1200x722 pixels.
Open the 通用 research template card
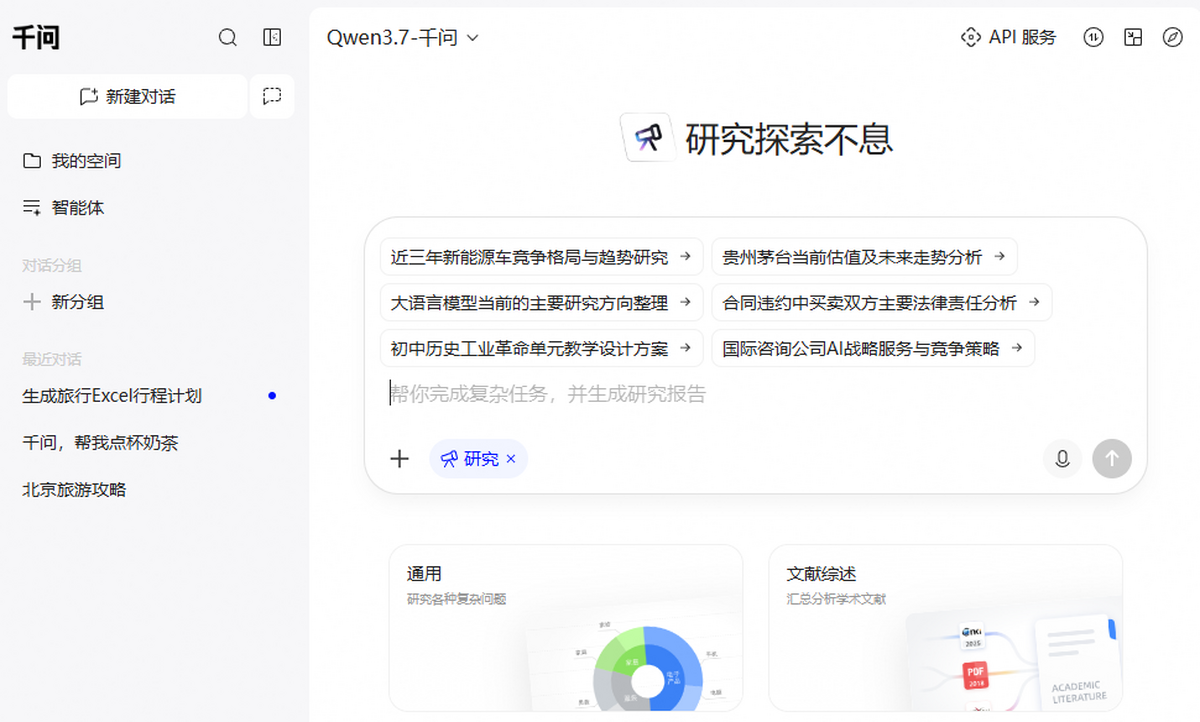[566, 627]
